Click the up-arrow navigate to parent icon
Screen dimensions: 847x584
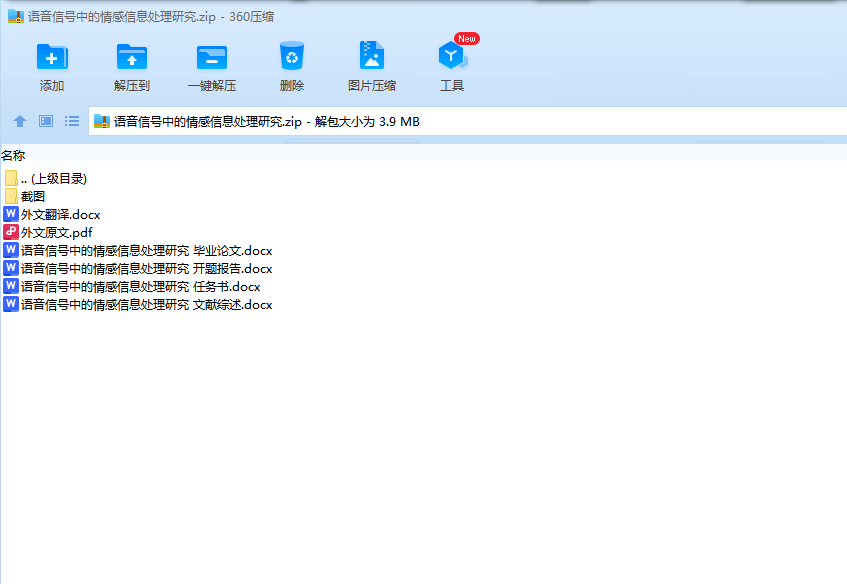point(20,121)
